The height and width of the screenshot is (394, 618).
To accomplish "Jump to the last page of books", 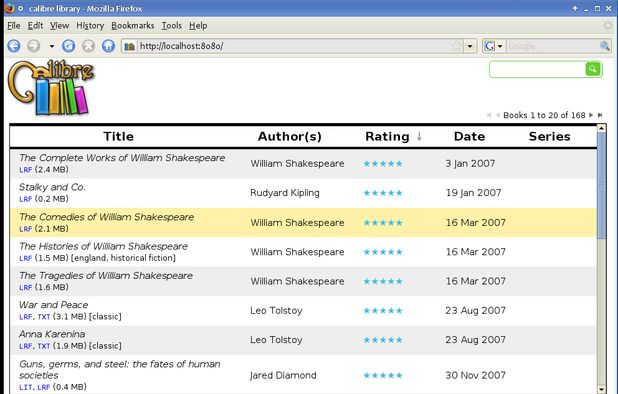I will pyautogui.click(x=600, y=115).
